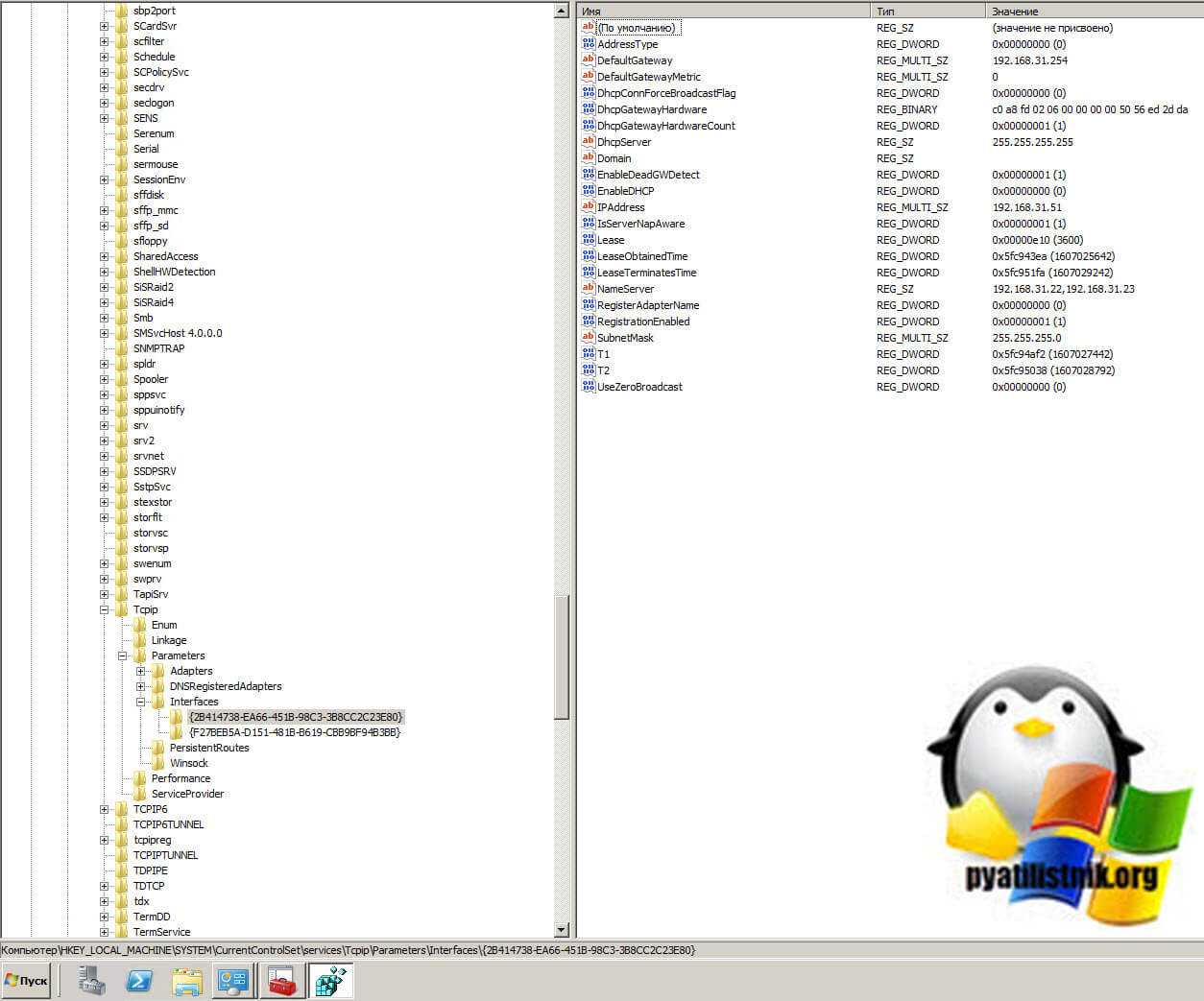Click the NameServer string value icon
1204x1001 pixels.
[x=589, y=289]
